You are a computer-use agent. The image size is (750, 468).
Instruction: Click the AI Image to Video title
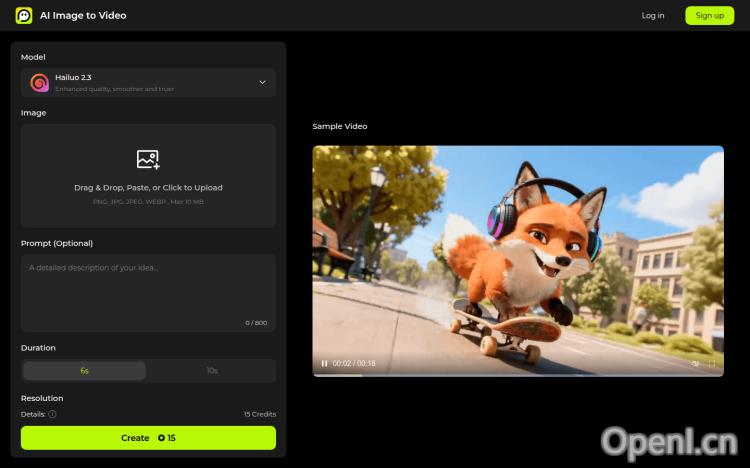point(84,15)
